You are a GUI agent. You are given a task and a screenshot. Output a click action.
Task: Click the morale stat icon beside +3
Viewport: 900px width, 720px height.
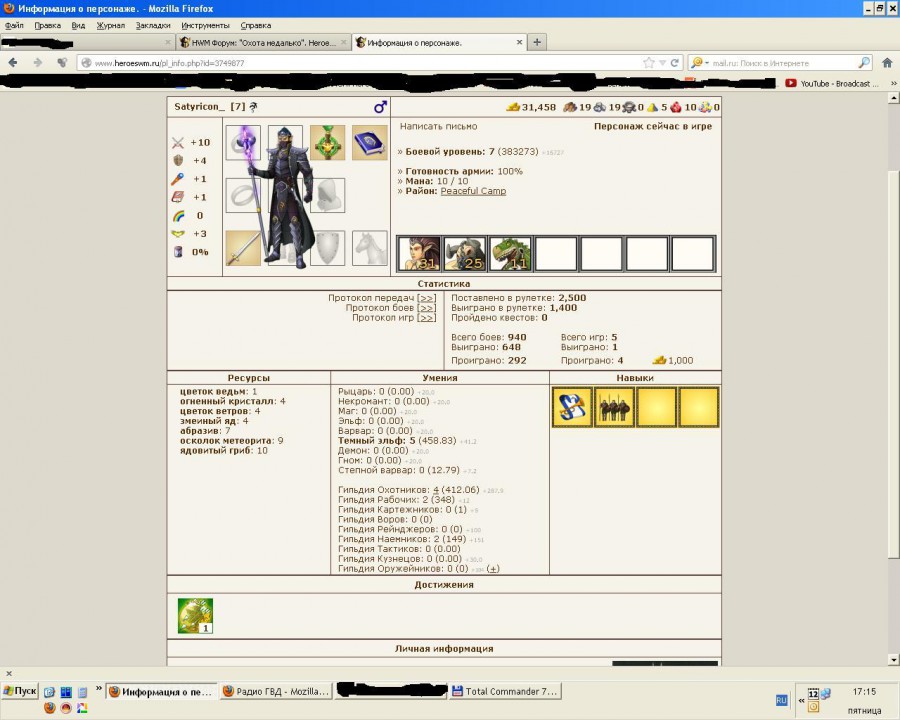[178, 234]
